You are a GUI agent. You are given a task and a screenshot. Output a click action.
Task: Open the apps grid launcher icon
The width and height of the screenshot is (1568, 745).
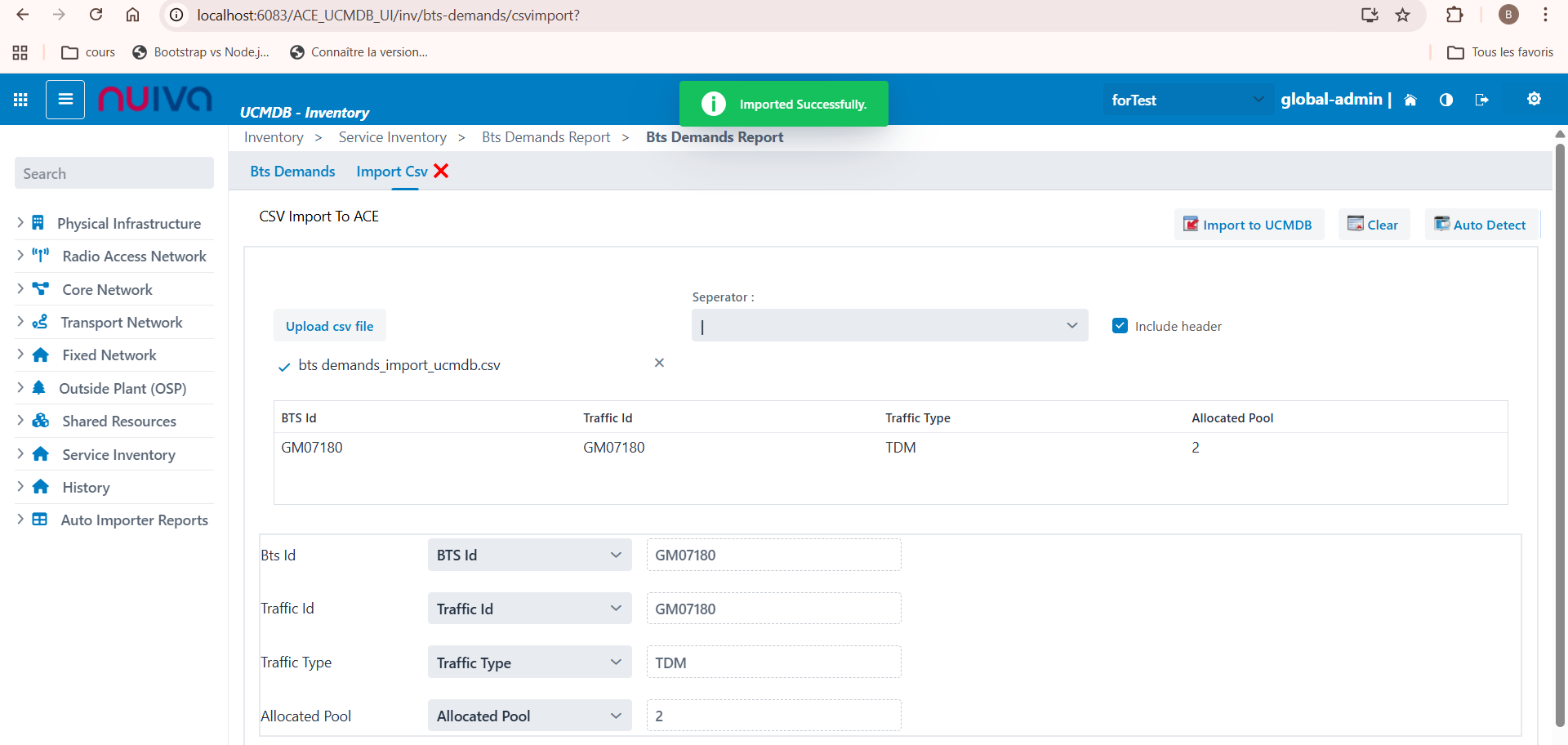pos(21,100)
